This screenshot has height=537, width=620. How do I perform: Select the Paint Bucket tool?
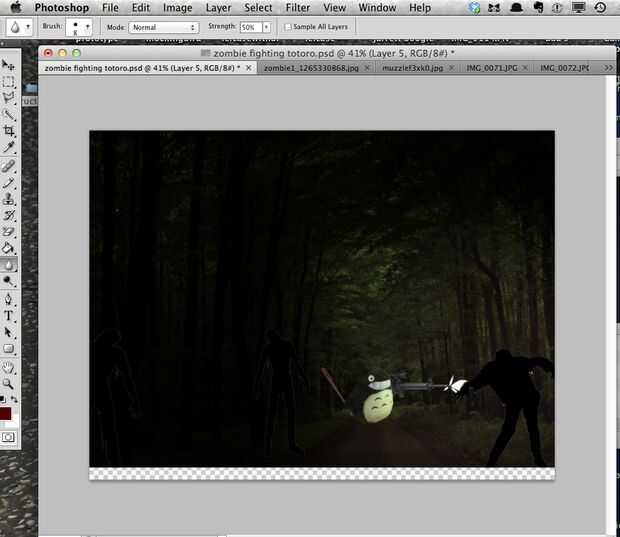pos(8,248)
